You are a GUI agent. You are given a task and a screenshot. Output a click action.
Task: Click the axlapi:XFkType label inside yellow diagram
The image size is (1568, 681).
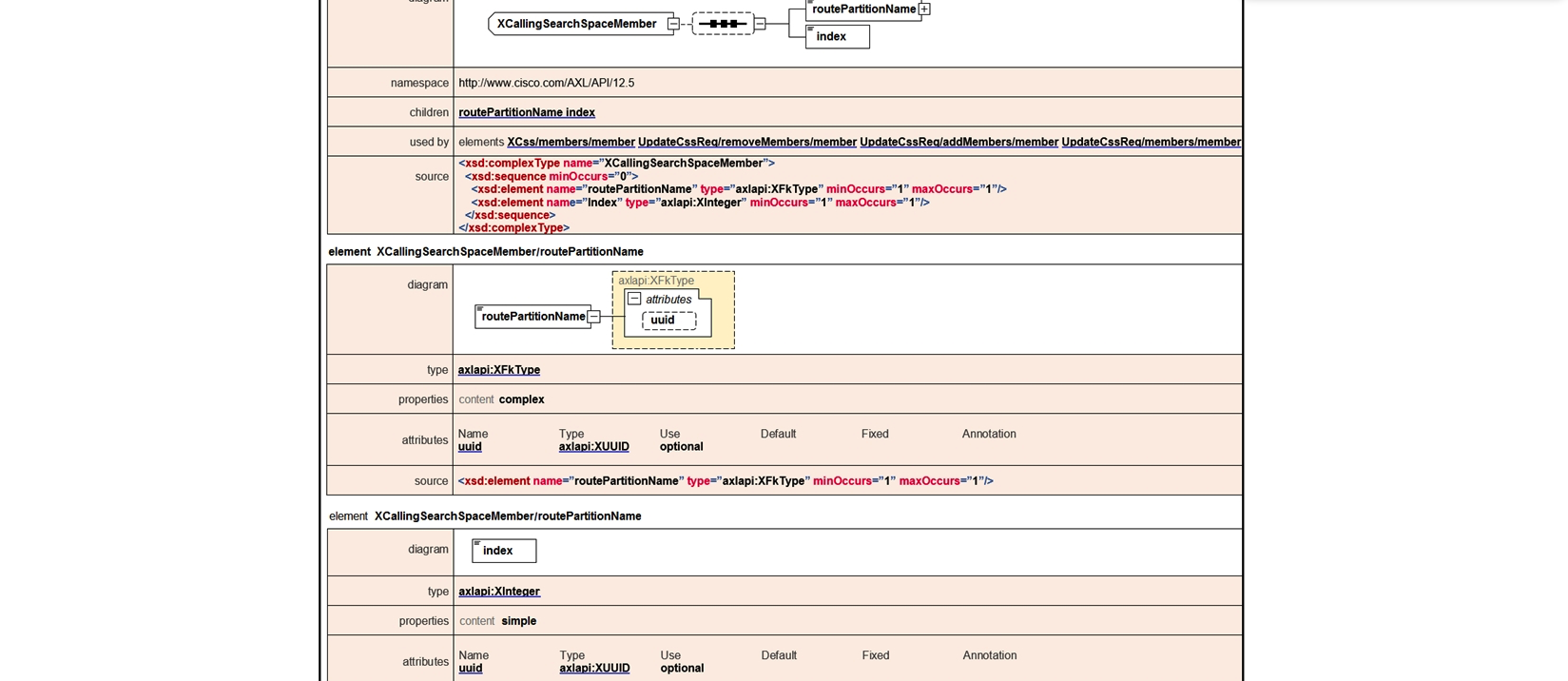tap(656, 281)
